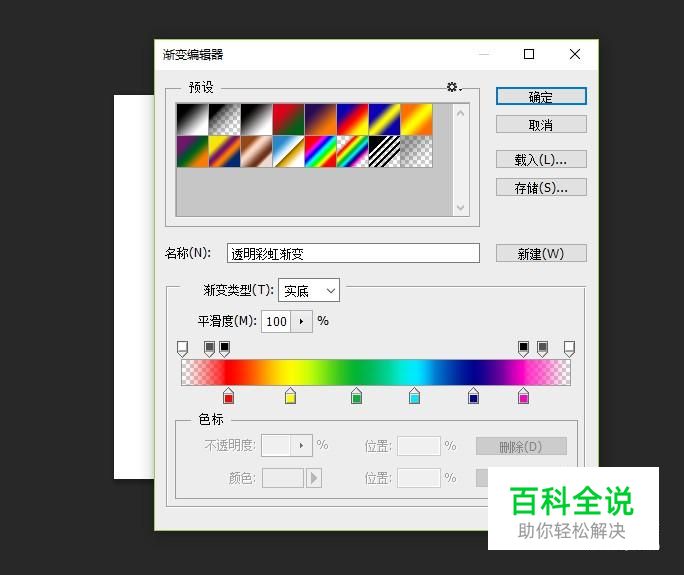Select the spectrum rainbow gradient preset
Image resolution: width=684 pixels, height=575 pixels.
321,151
